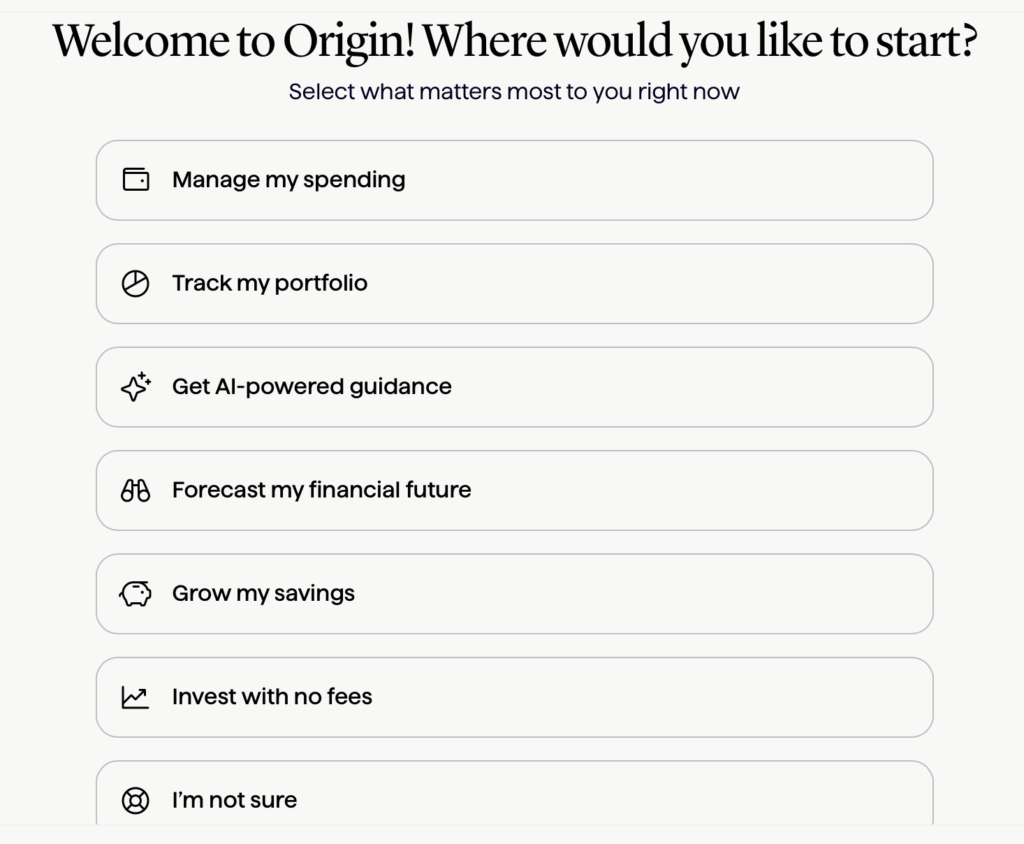Click the Select what matters most subtitle
Image resolution: width=1024 pixels, height=844 pixels.
pos(514,91)
